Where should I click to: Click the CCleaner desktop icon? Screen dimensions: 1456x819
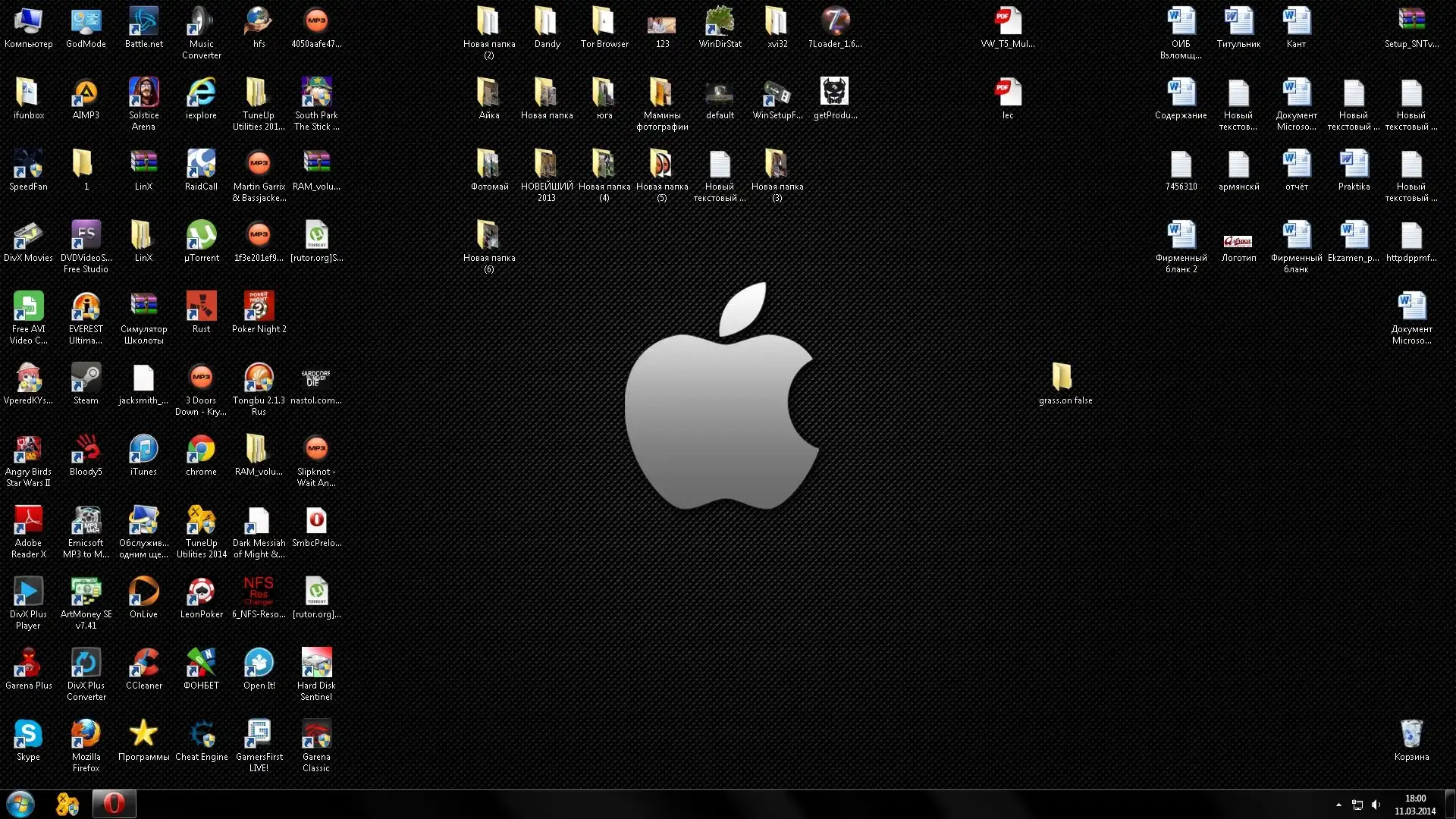click(x=143, y=664)
